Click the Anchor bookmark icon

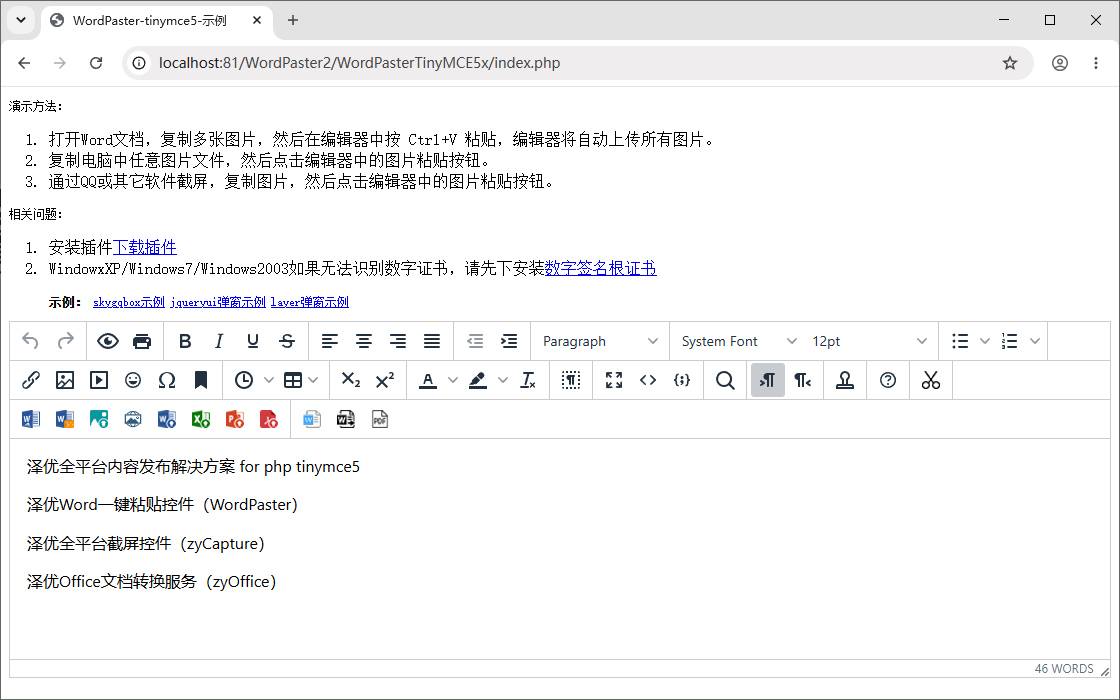201,380
